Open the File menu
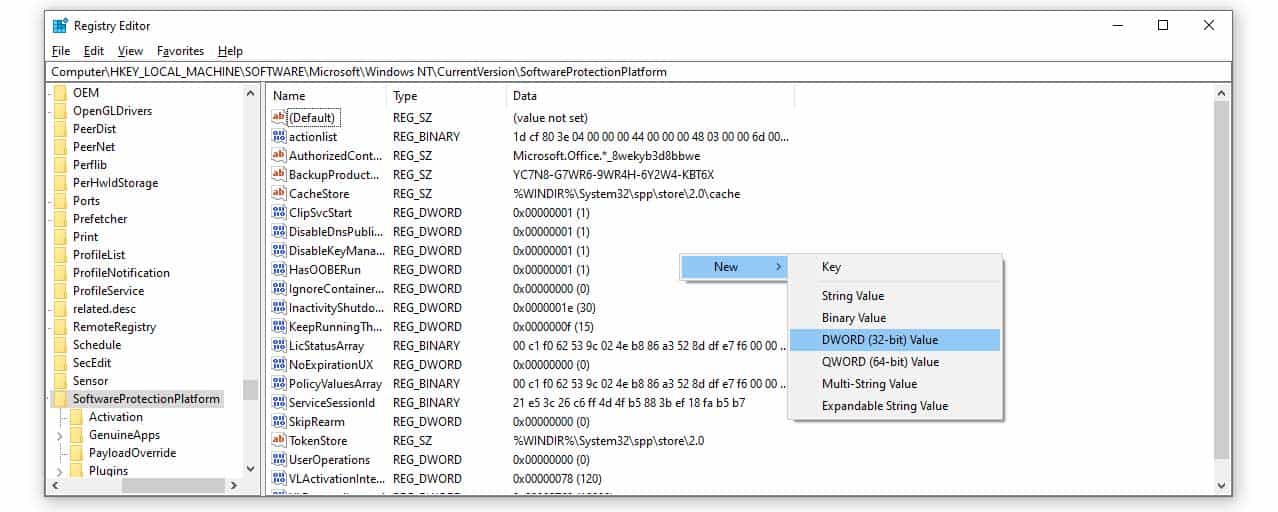 (x=60, y=51)
